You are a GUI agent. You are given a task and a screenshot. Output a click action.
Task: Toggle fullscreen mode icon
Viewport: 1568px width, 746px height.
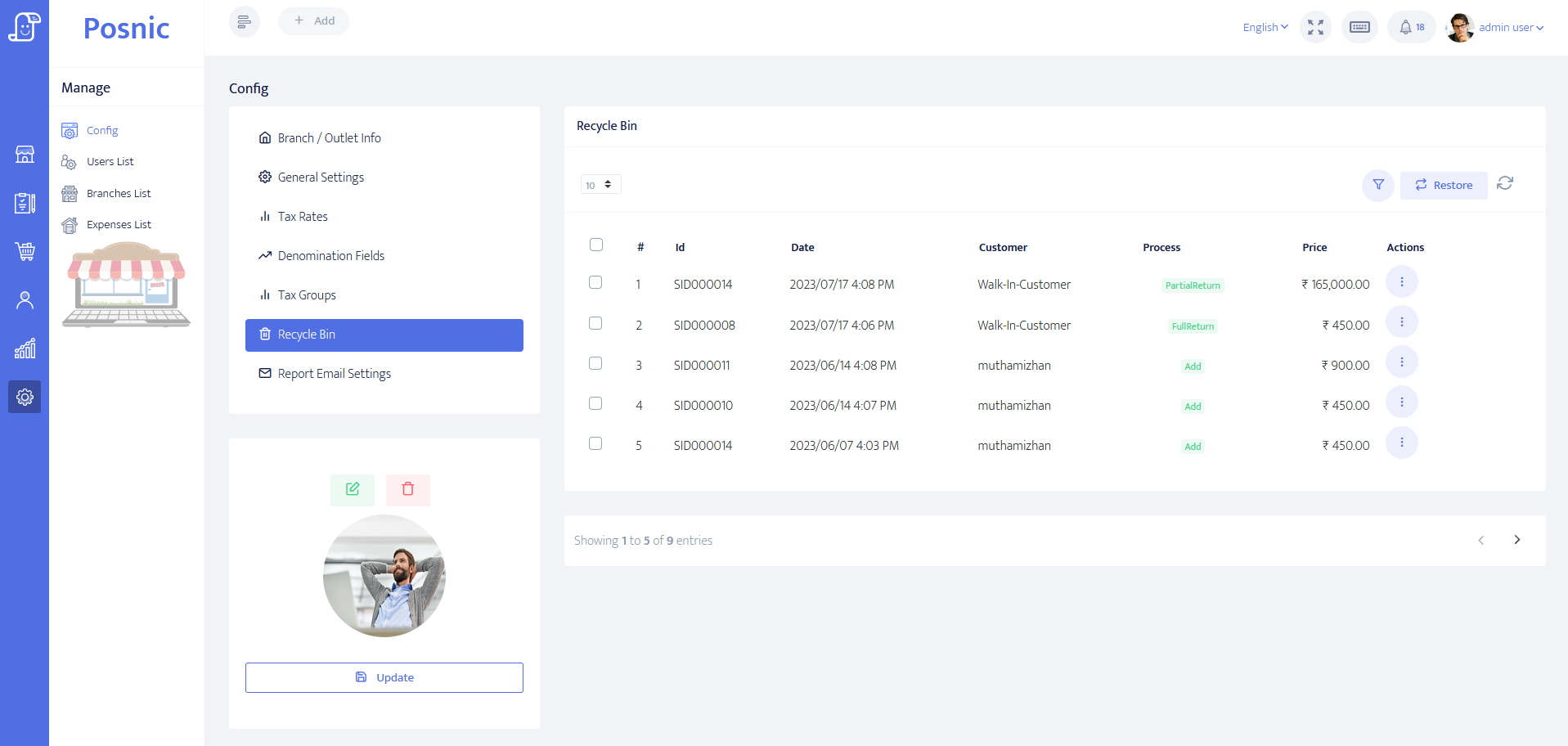tap(1314, 28)
